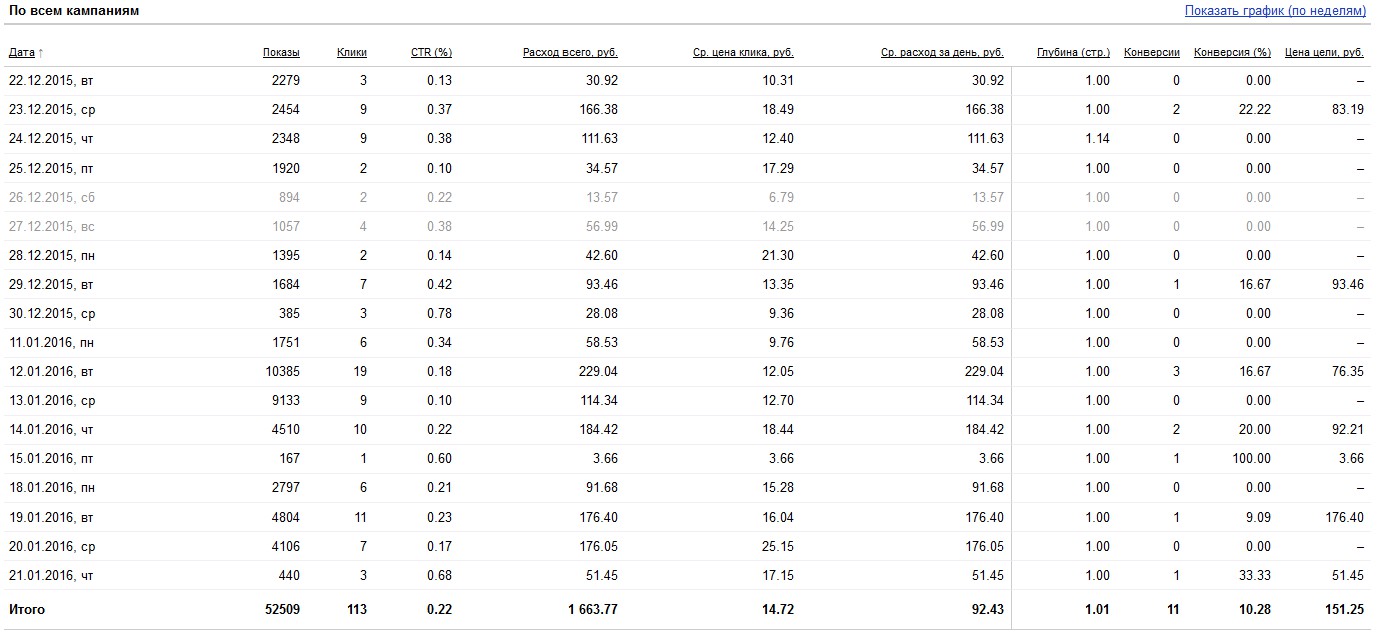Sort by 'Конверсия (%)' column header
Screen dimensions: 1393x636
pyautogui.click(x=1232, y=52)
